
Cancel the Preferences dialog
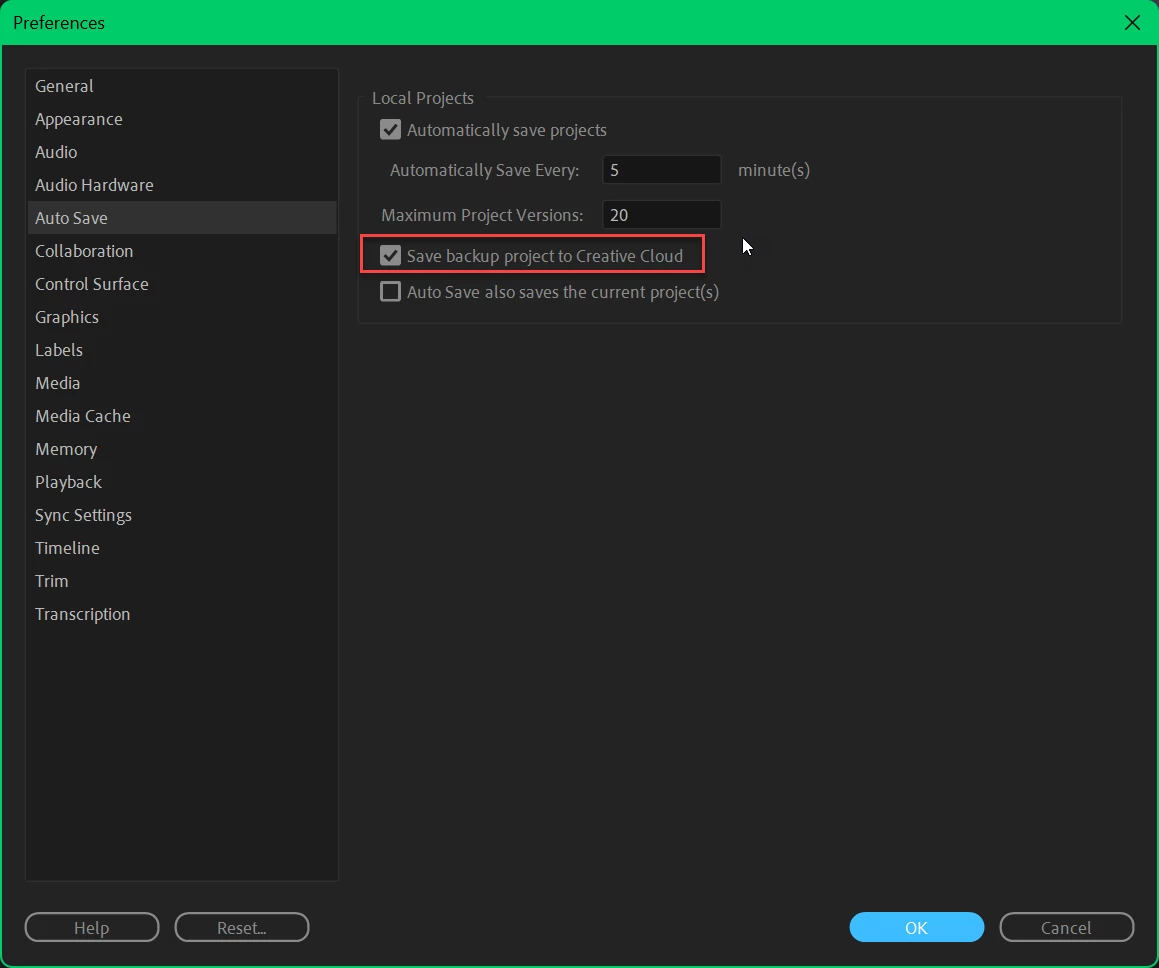pos(1067,927)
